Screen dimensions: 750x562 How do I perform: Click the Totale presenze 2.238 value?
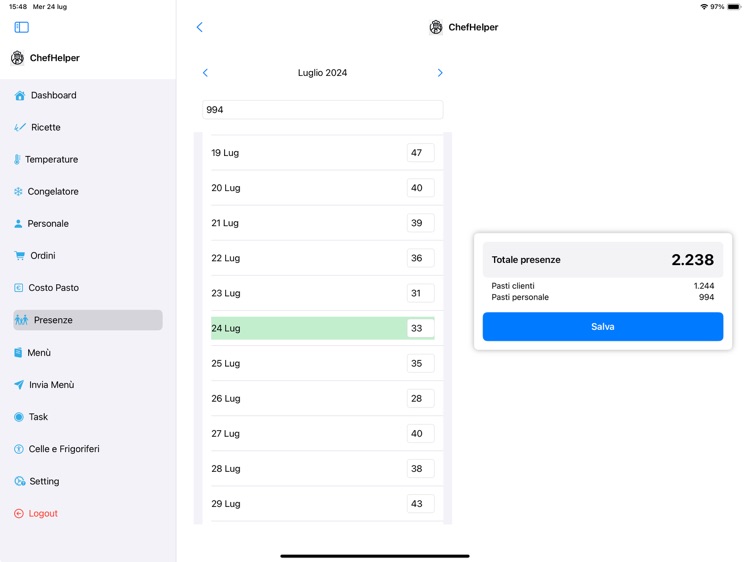tap(692, 260)
